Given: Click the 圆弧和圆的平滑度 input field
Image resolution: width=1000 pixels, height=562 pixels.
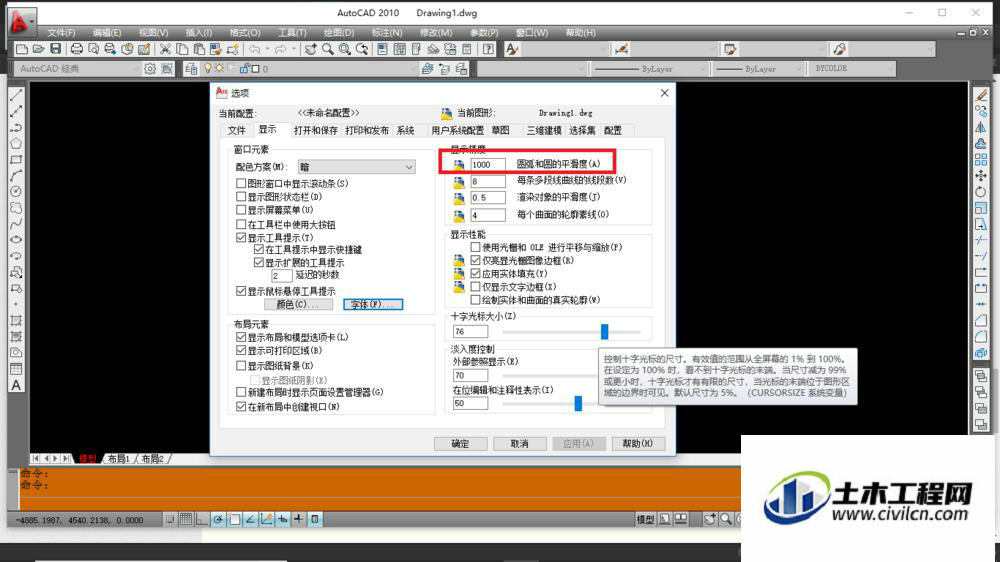Looking at the screenshot, I should coord(488,164).
